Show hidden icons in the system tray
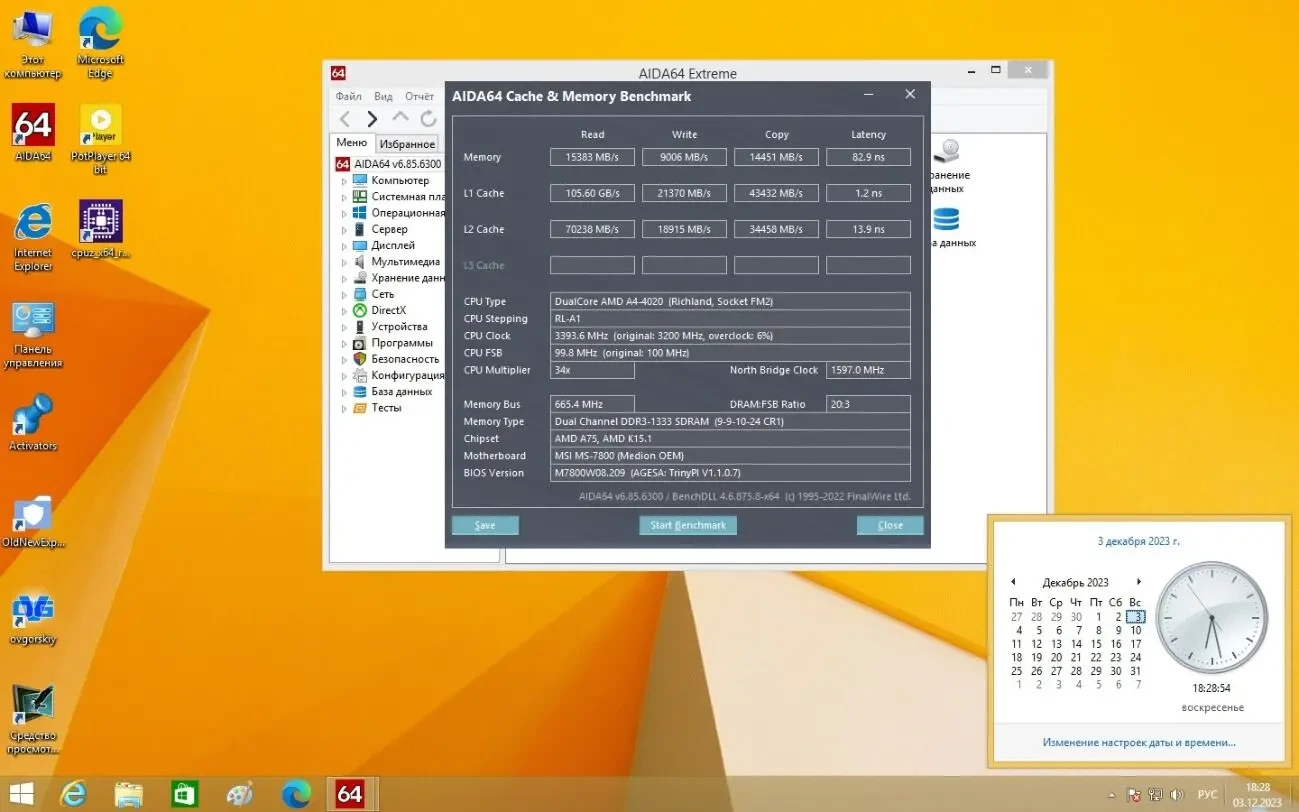 1111,795
